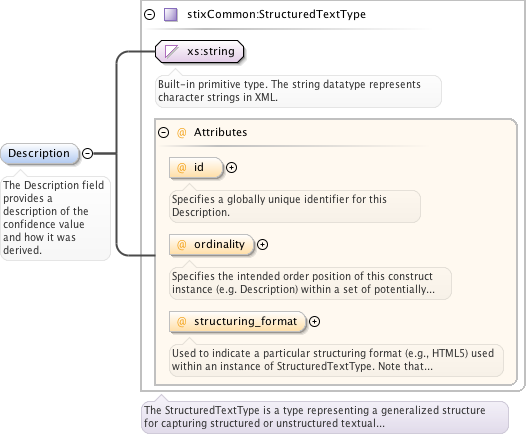Viewport: 527px width, 437px height.
Task: Expand the id attribute details
Action: pyautogui.click(x=231, y=167)
